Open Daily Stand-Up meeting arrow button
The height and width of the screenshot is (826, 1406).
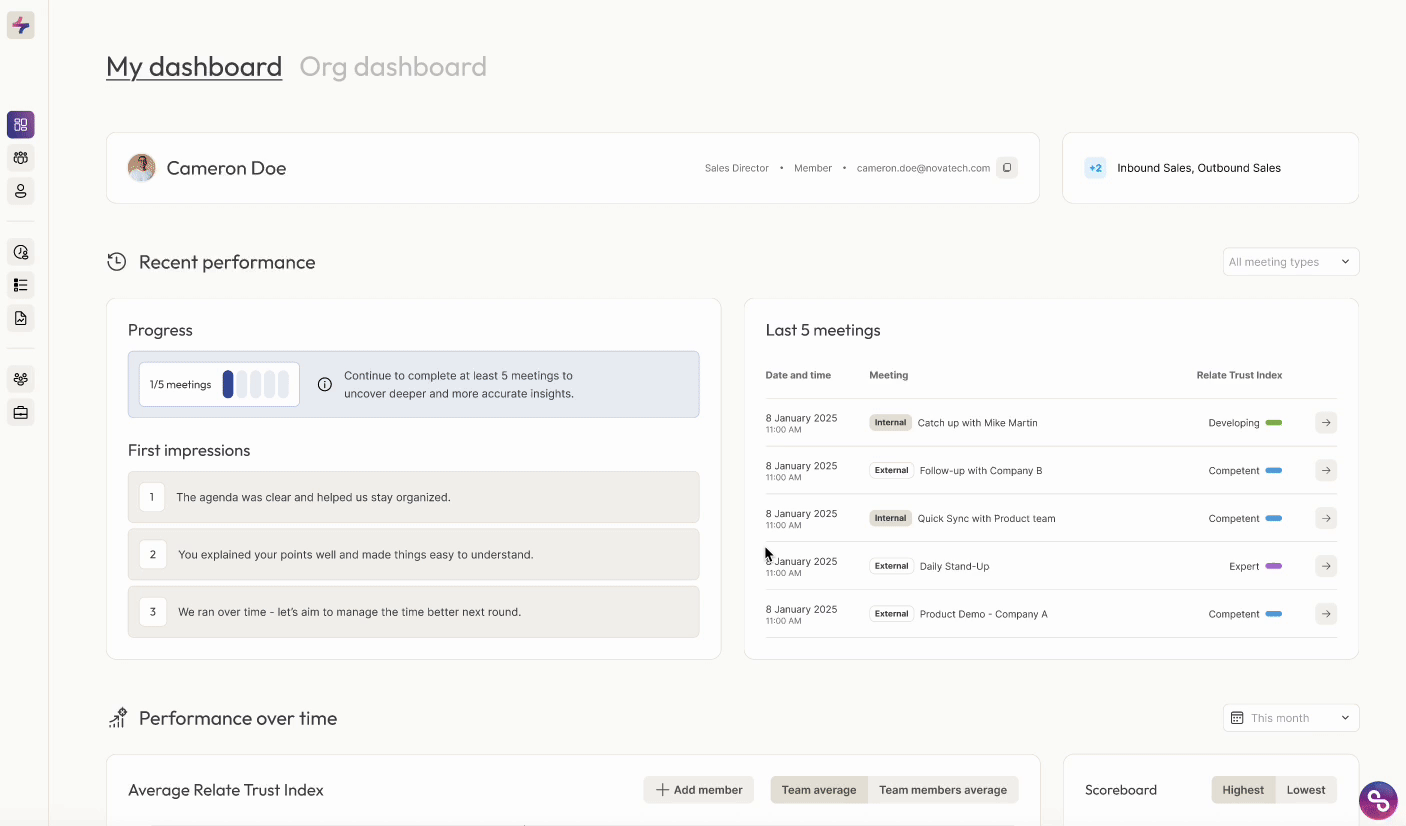point(1325,566)
